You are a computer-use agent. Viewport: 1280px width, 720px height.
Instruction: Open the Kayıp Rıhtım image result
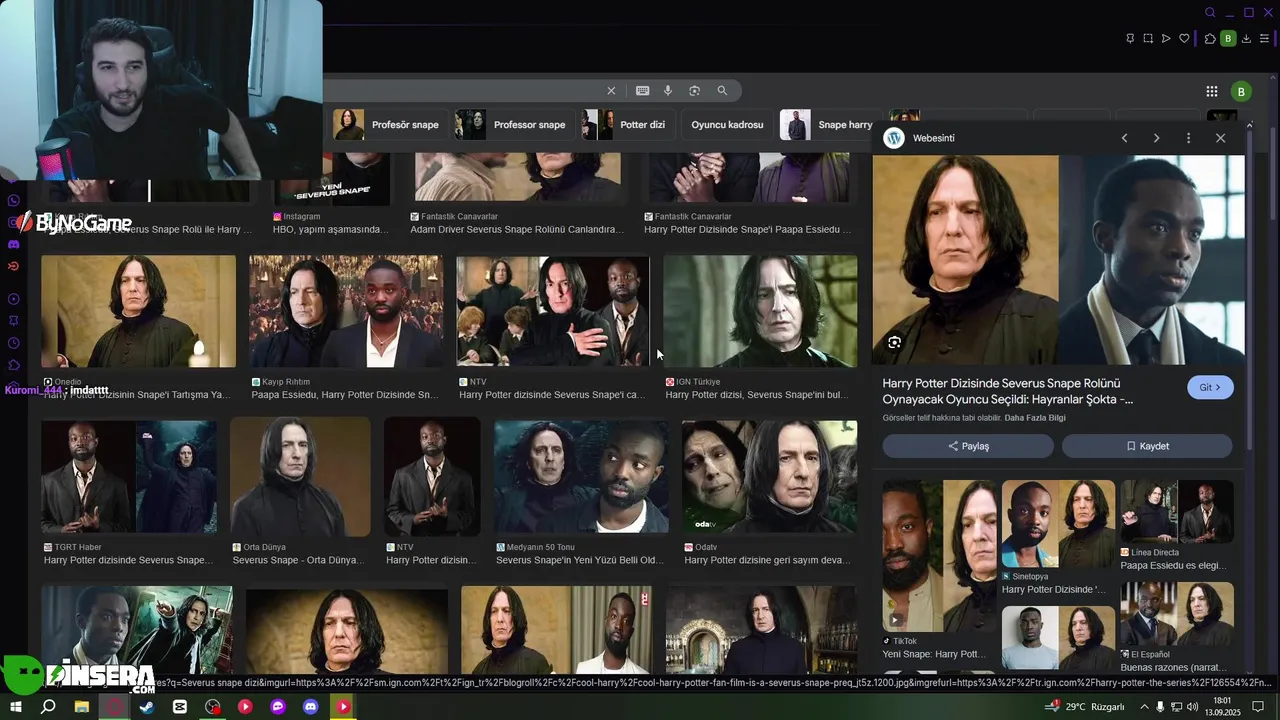(x=346, y=311)
